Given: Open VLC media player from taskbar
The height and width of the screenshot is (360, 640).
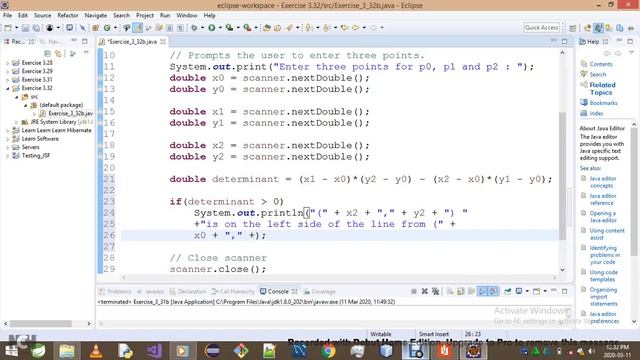Looking at the screenshot, I should pos(96,351).
